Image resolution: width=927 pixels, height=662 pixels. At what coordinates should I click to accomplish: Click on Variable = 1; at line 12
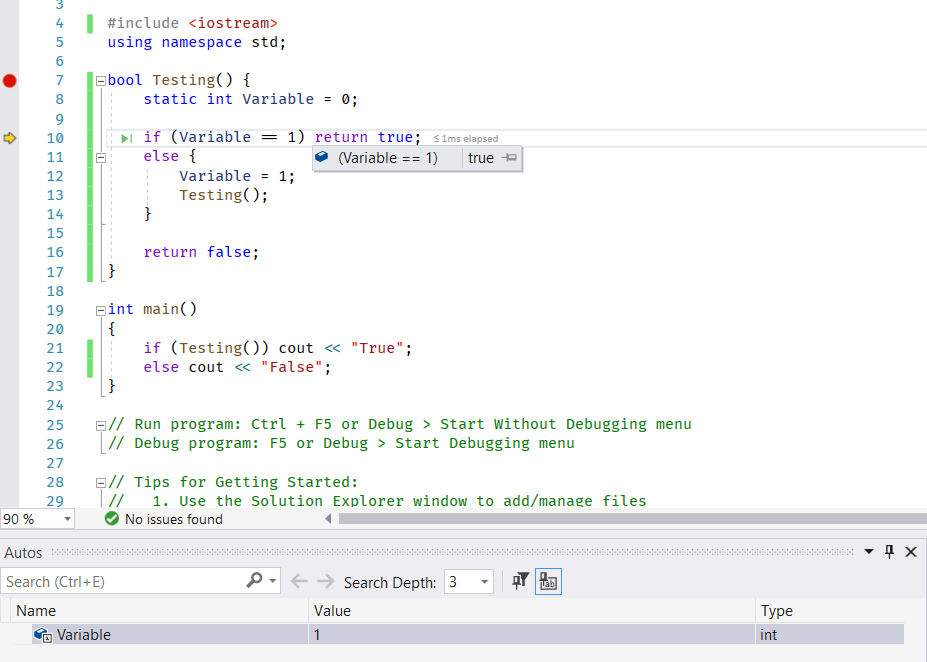click(x=236, y=176)
